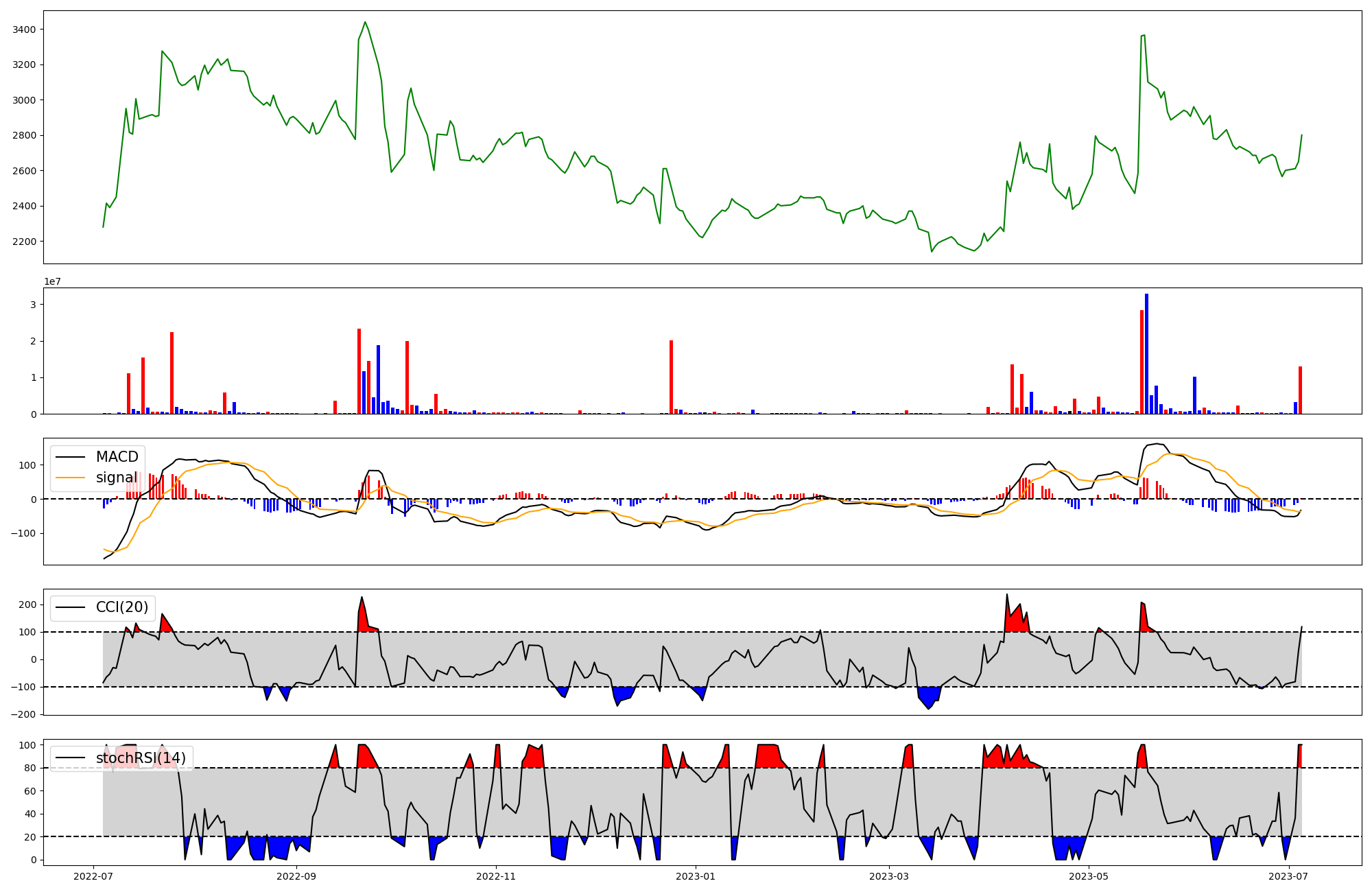Click the 2022-09 x-axis date label
1372x892 pixels.
click(x=296, y=876)
